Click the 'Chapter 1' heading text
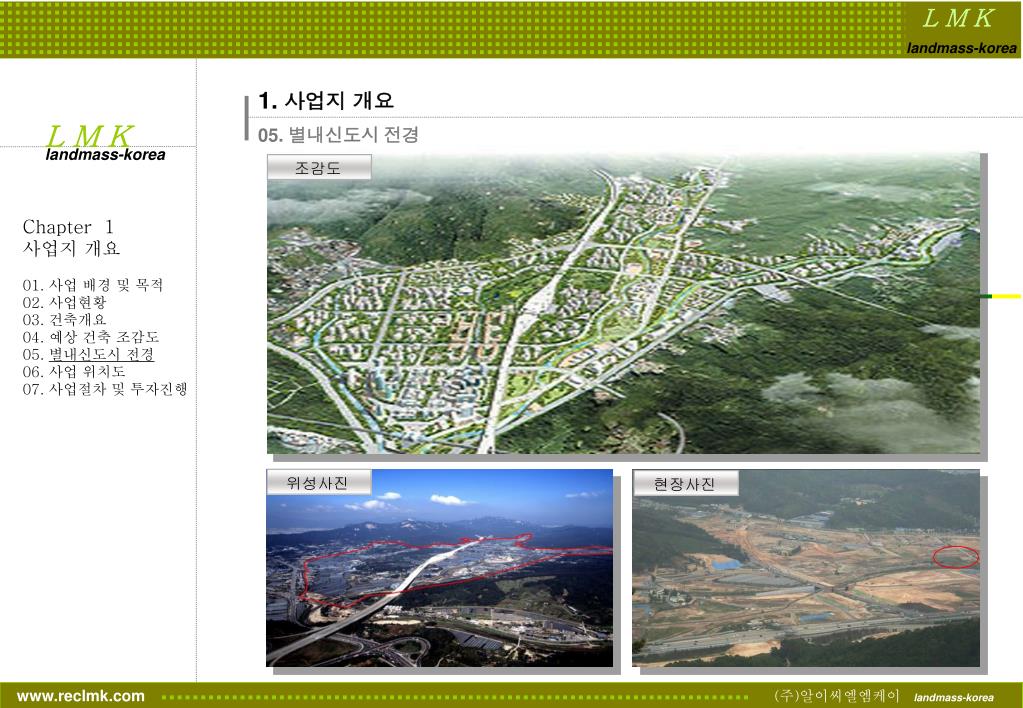 pos(68,227)
